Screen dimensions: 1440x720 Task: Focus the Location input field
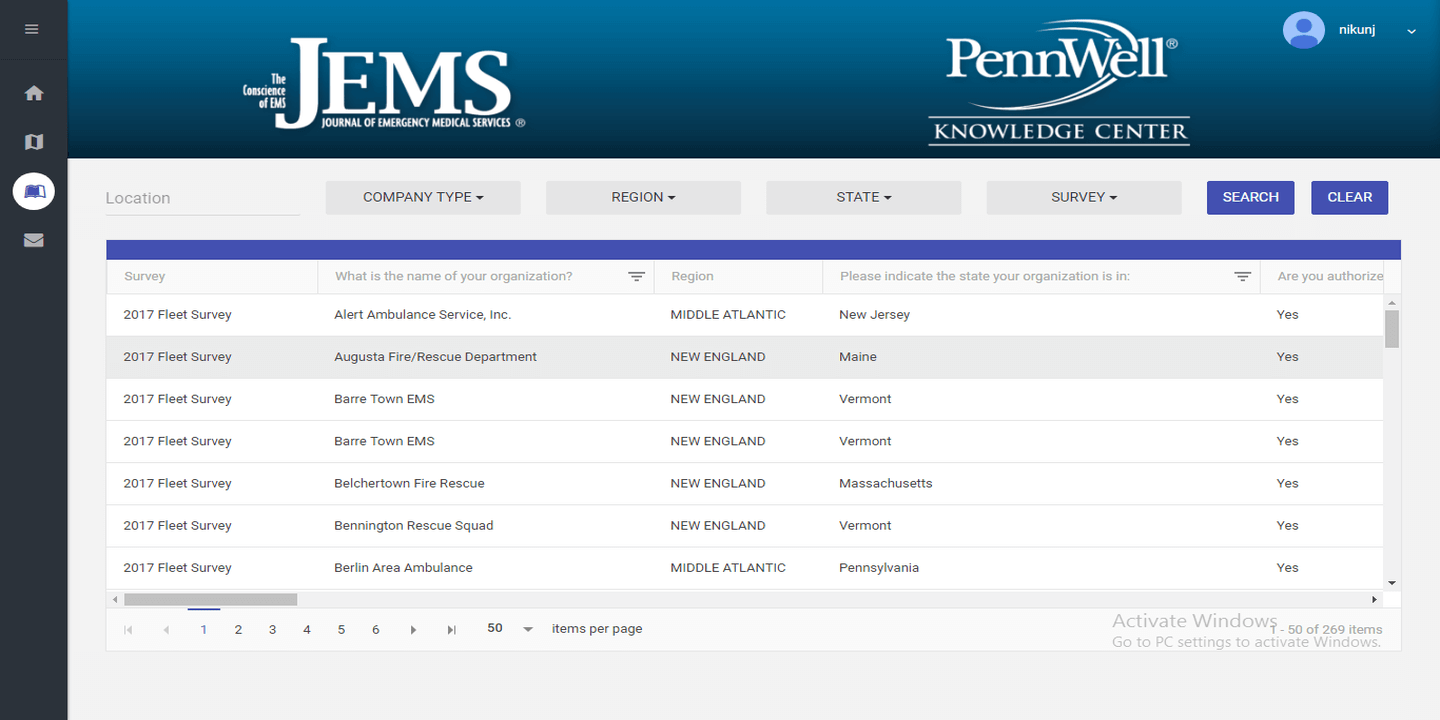tap(203, 198)
